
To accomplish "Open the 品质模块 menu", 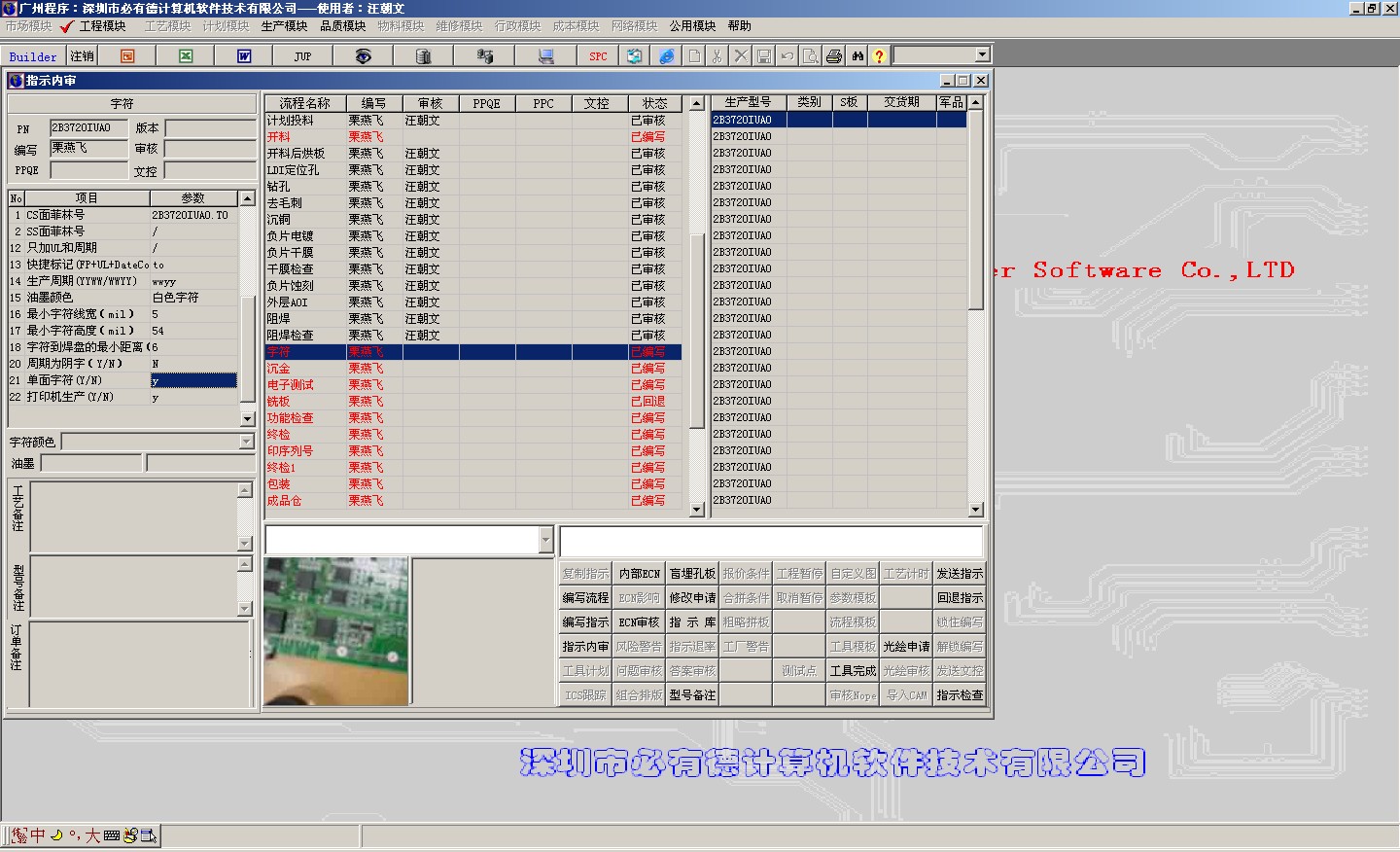I will pos(342,26).
